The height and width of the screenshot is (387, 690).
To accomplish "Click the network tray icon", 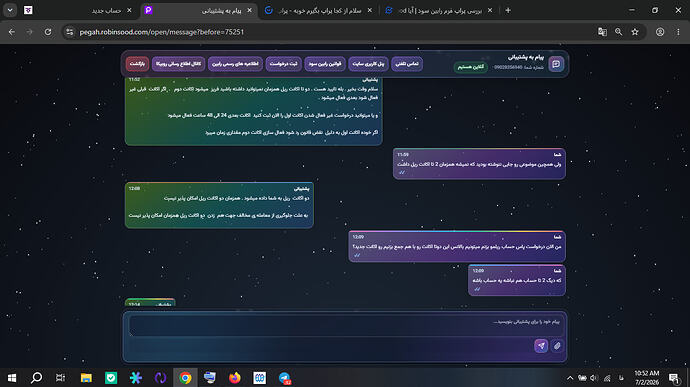I will point(607,378).
